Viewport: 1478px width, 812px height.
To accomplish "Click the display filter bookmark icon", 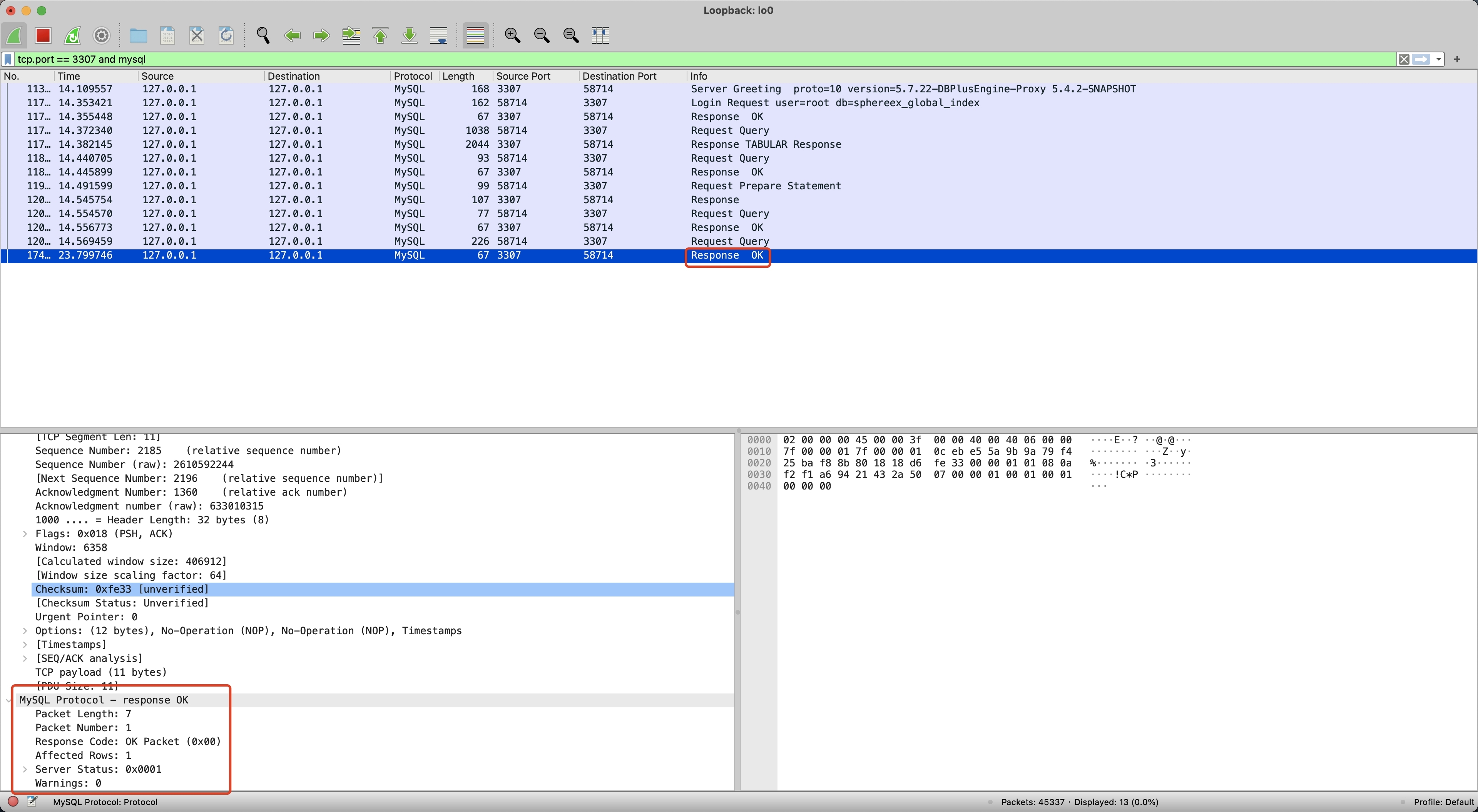I will pos(8,59).
